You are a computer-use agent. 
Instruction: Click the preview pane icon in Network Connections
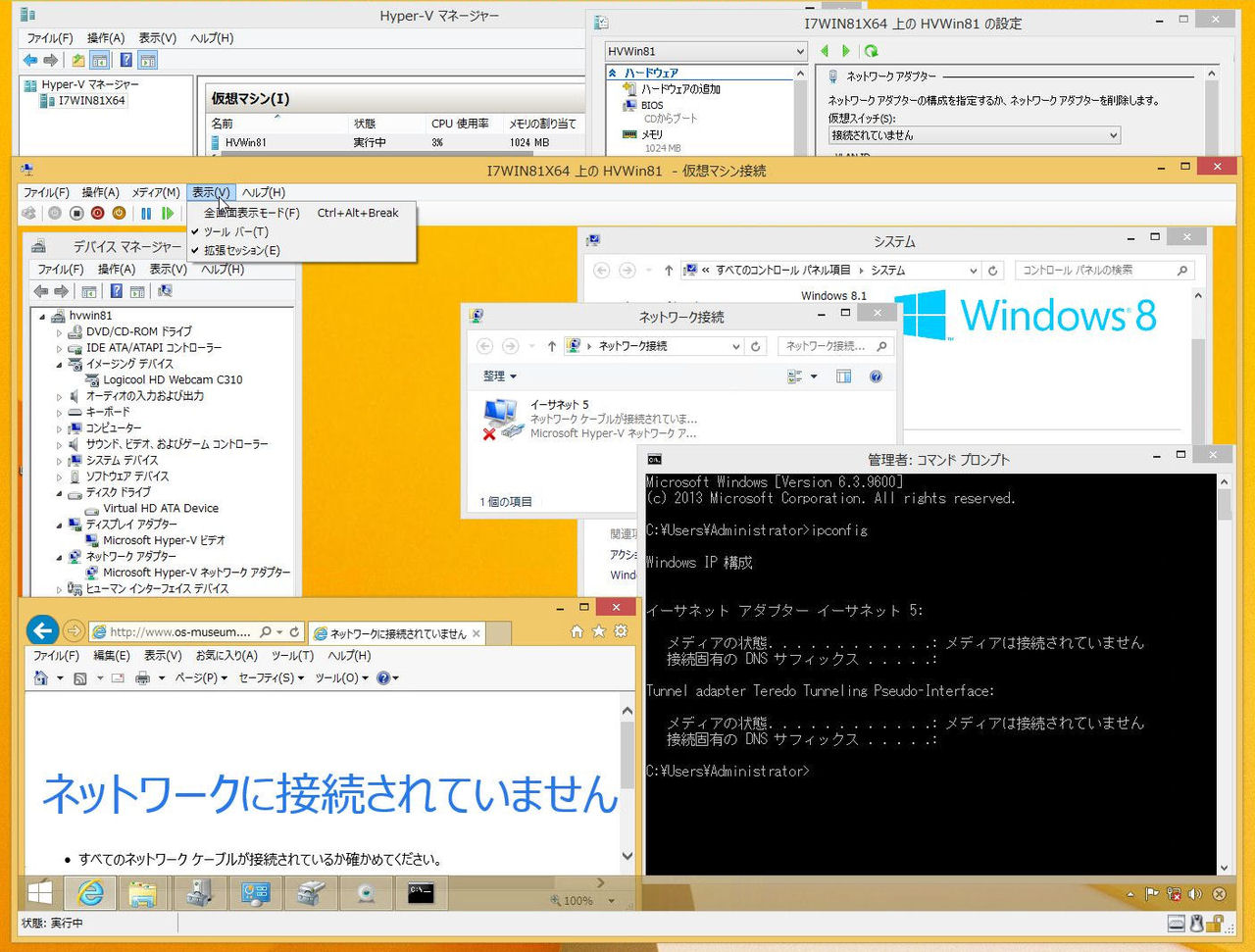click(x=843, y=376)
